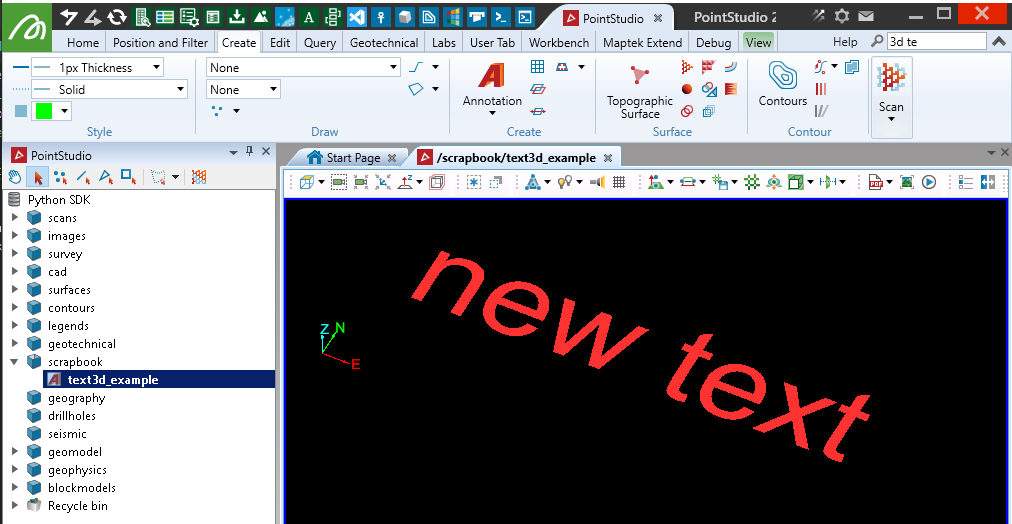Image resolution: width=1012 pixels, height=524 pixels.
Task: Select the PointStudio window title tab
Action: click(x=612, y=18)
